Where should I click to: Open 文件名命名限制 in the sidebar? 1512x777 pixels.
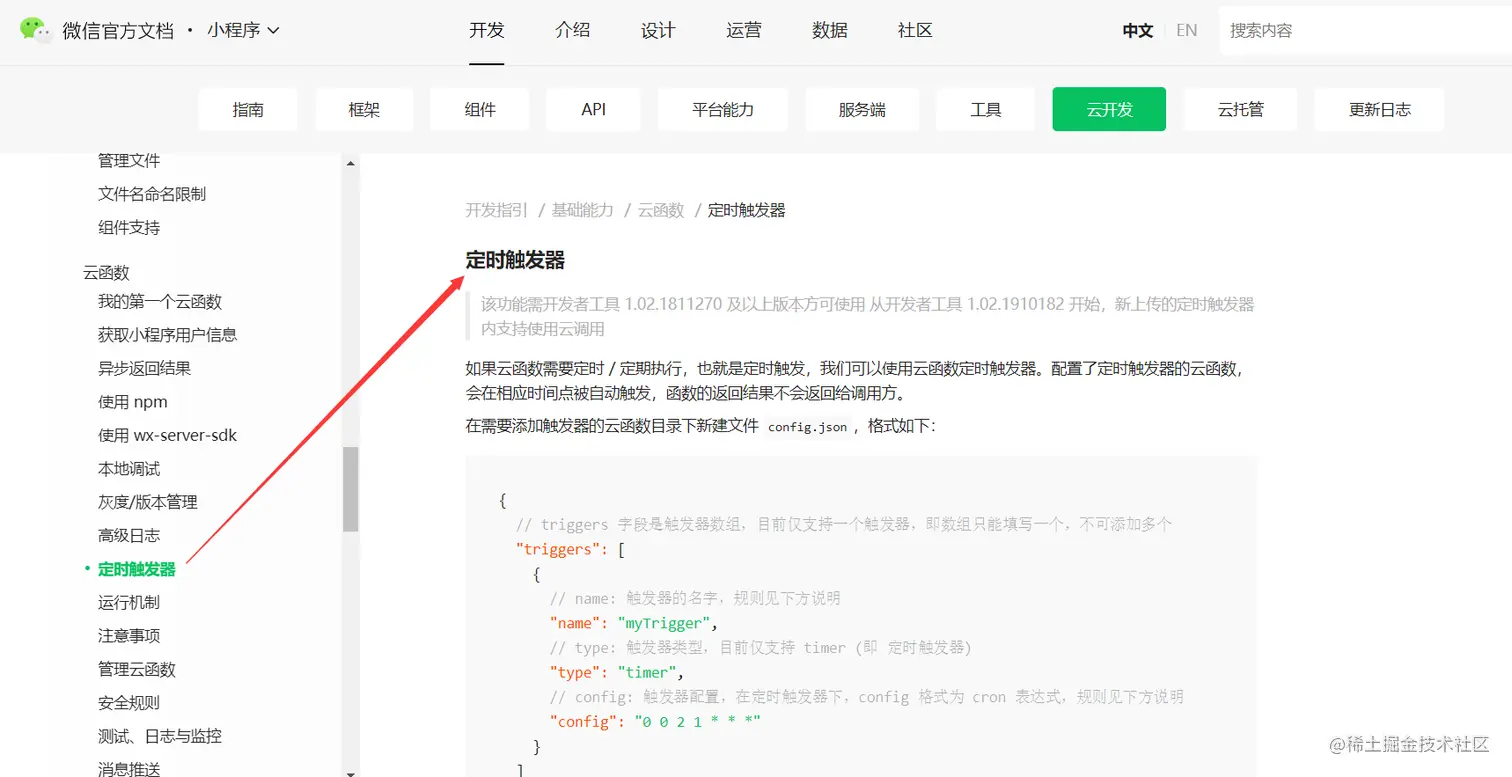[x=152, y=194]
